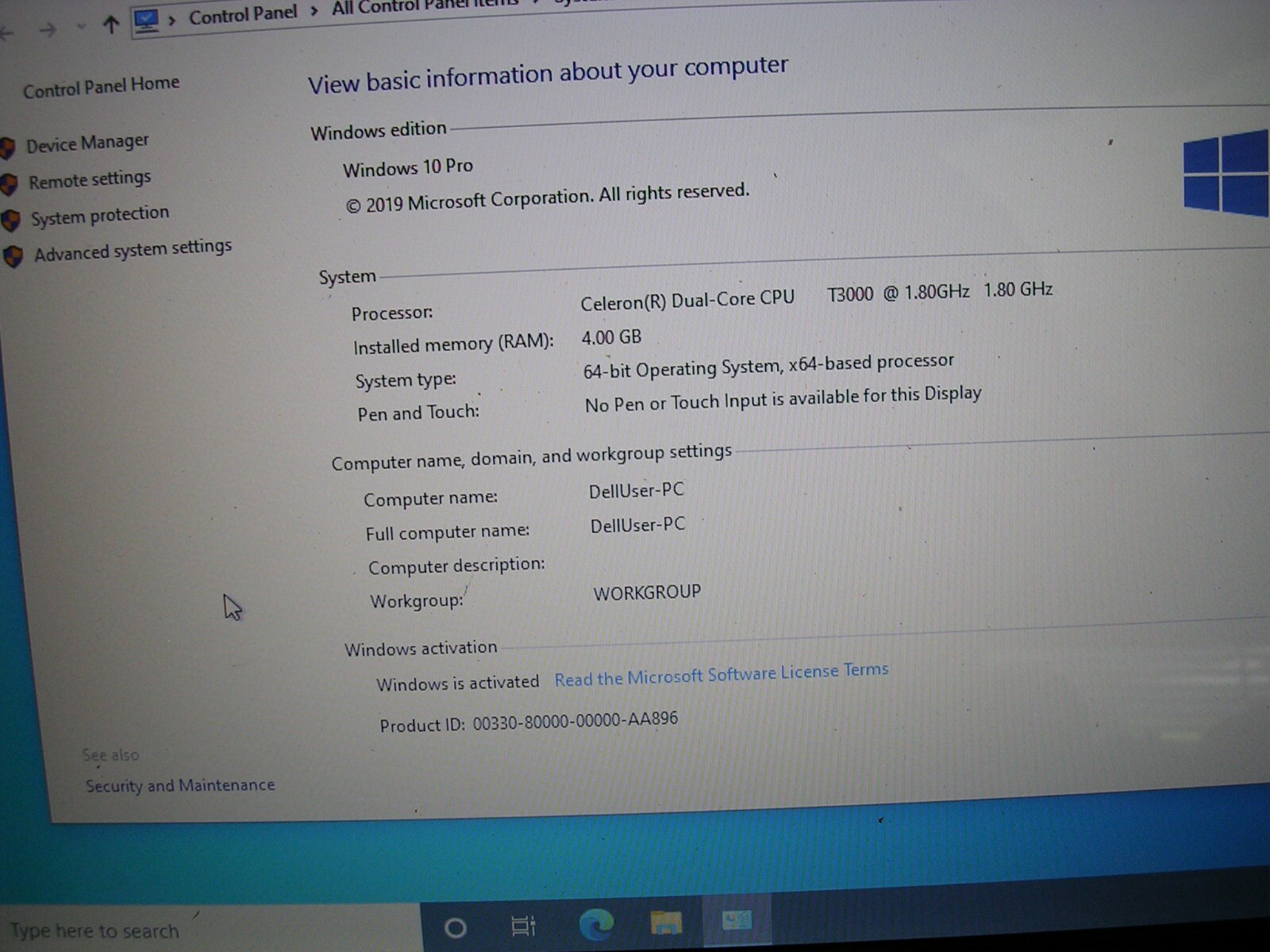Click in the Type here to search box
1270x952 pixels.
tap(210, 929)
